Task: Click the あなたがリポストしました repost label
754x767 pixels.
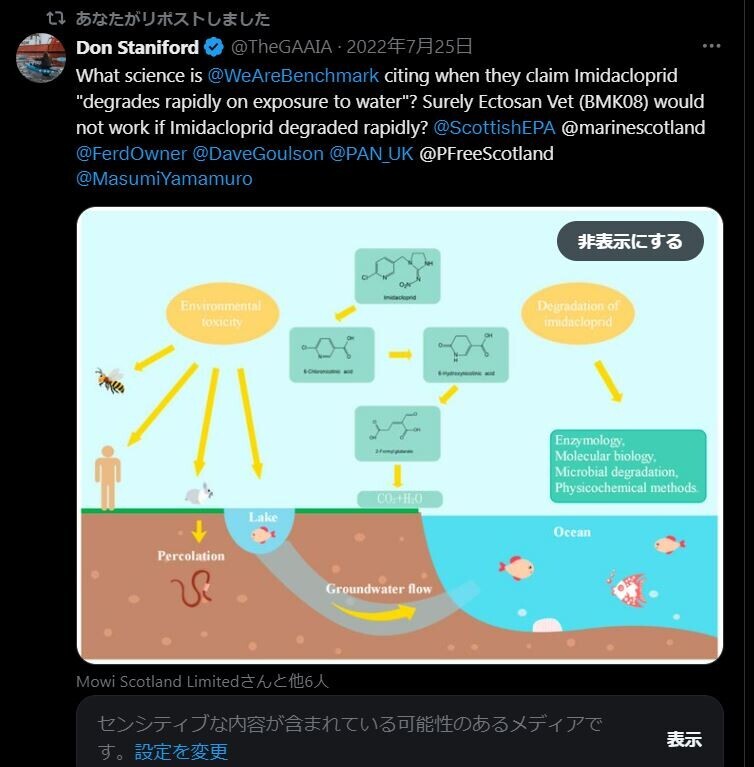Action: point(172,19)
